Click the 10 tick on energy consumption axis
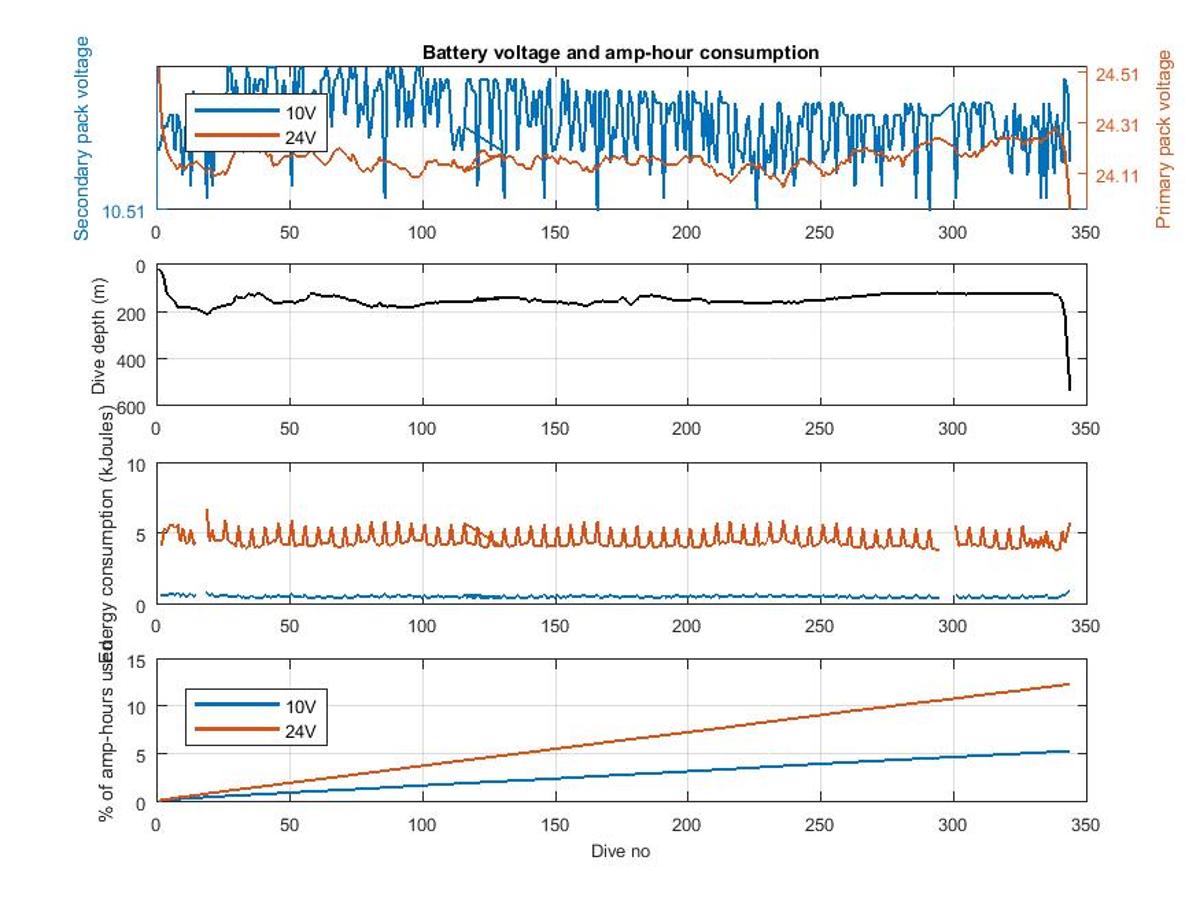The image size is (1200, 900). (x=139, y=465)
